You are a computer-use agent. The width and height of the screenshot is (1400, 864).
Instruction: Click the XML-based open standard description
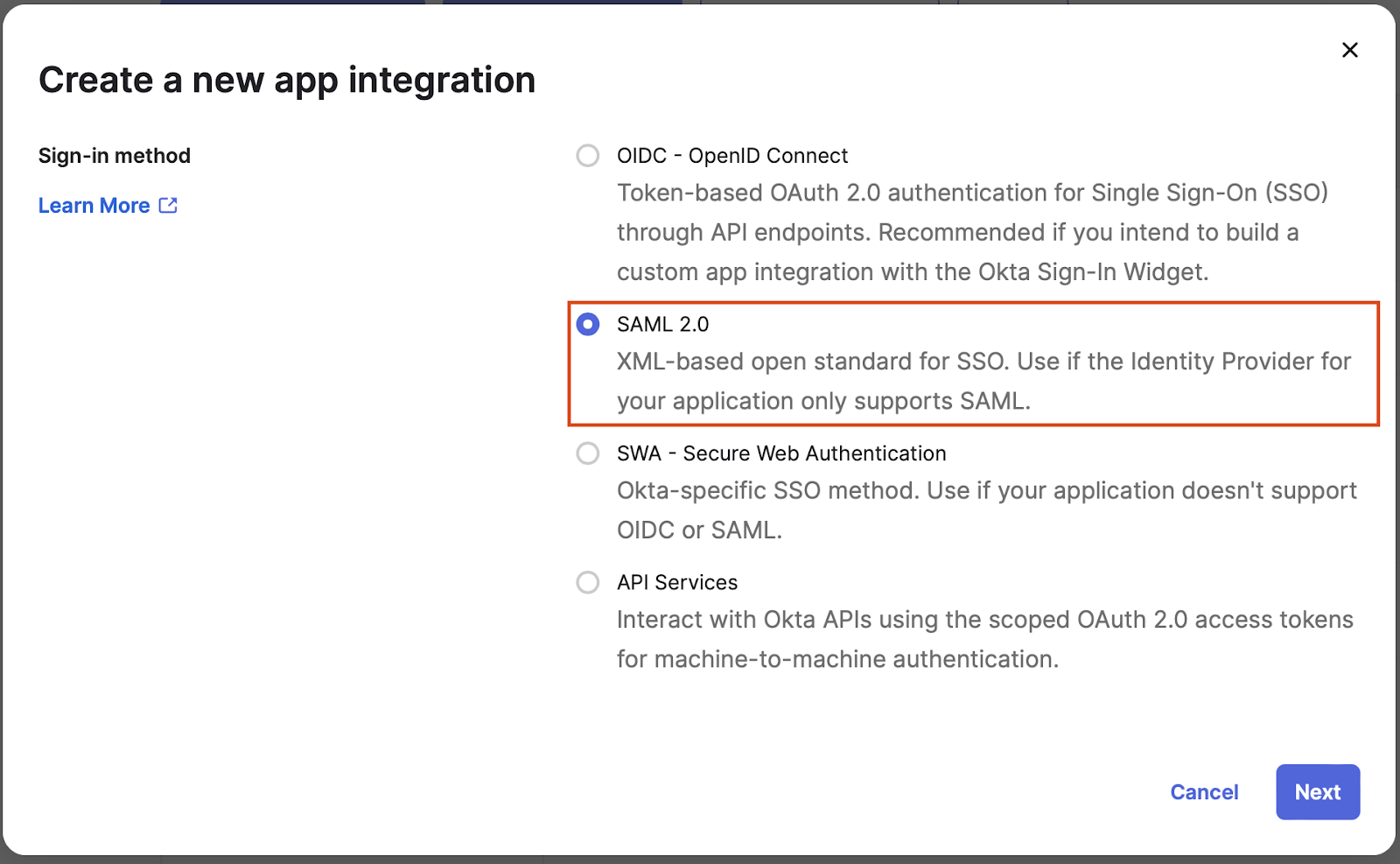983,381
